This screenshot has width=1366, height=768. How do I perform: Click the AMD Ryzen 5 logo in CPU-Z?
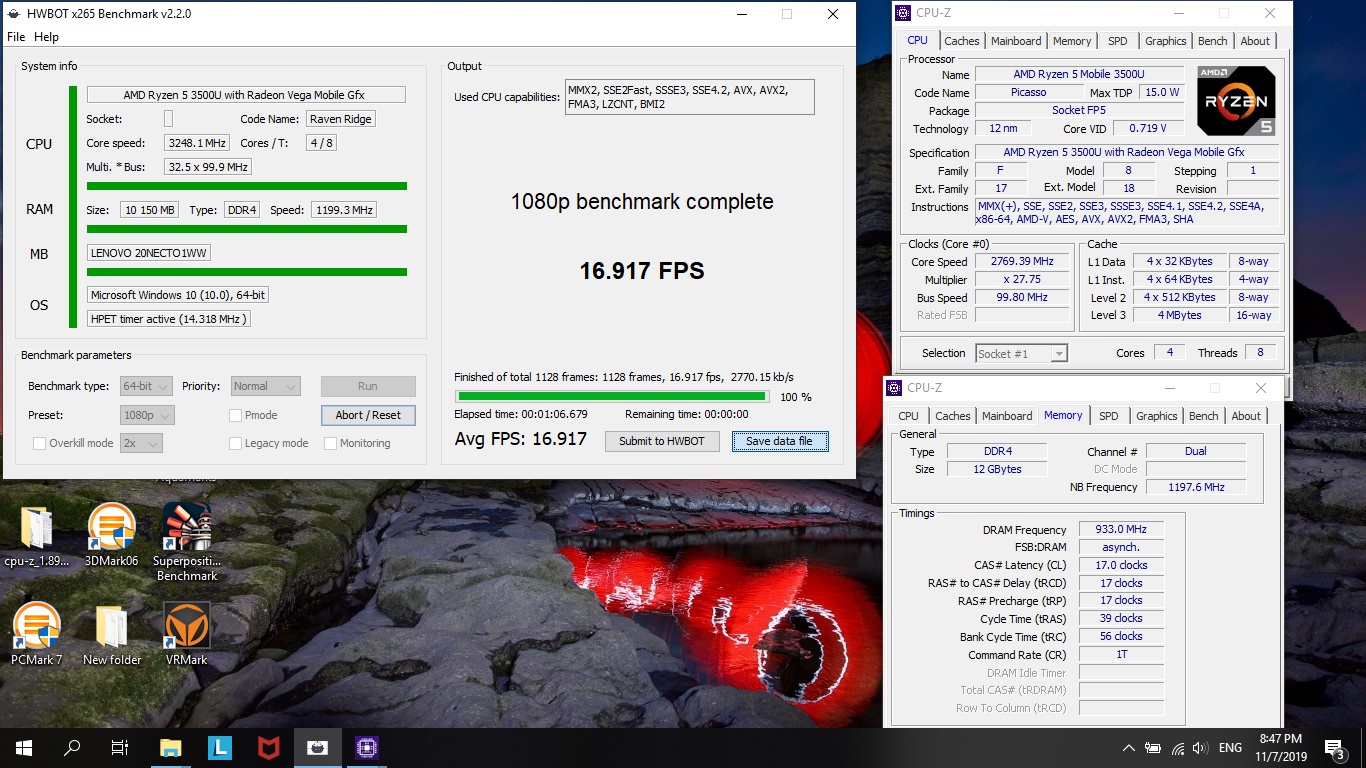coord(1236,100)
